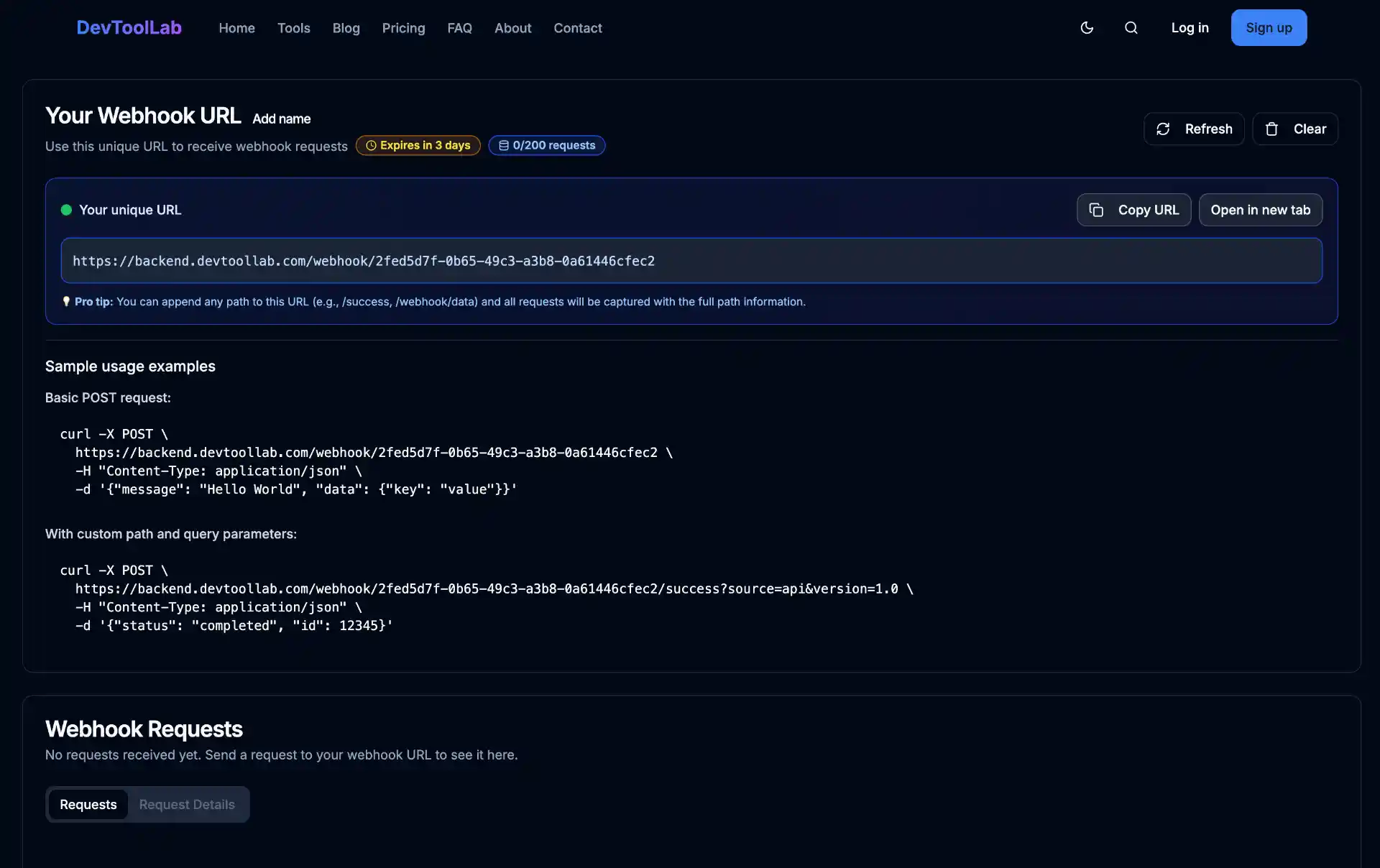The height and width of the screenshot is (868, 1380).
Task: Click Add name next to Webhook URL
Action: (281, 119)
